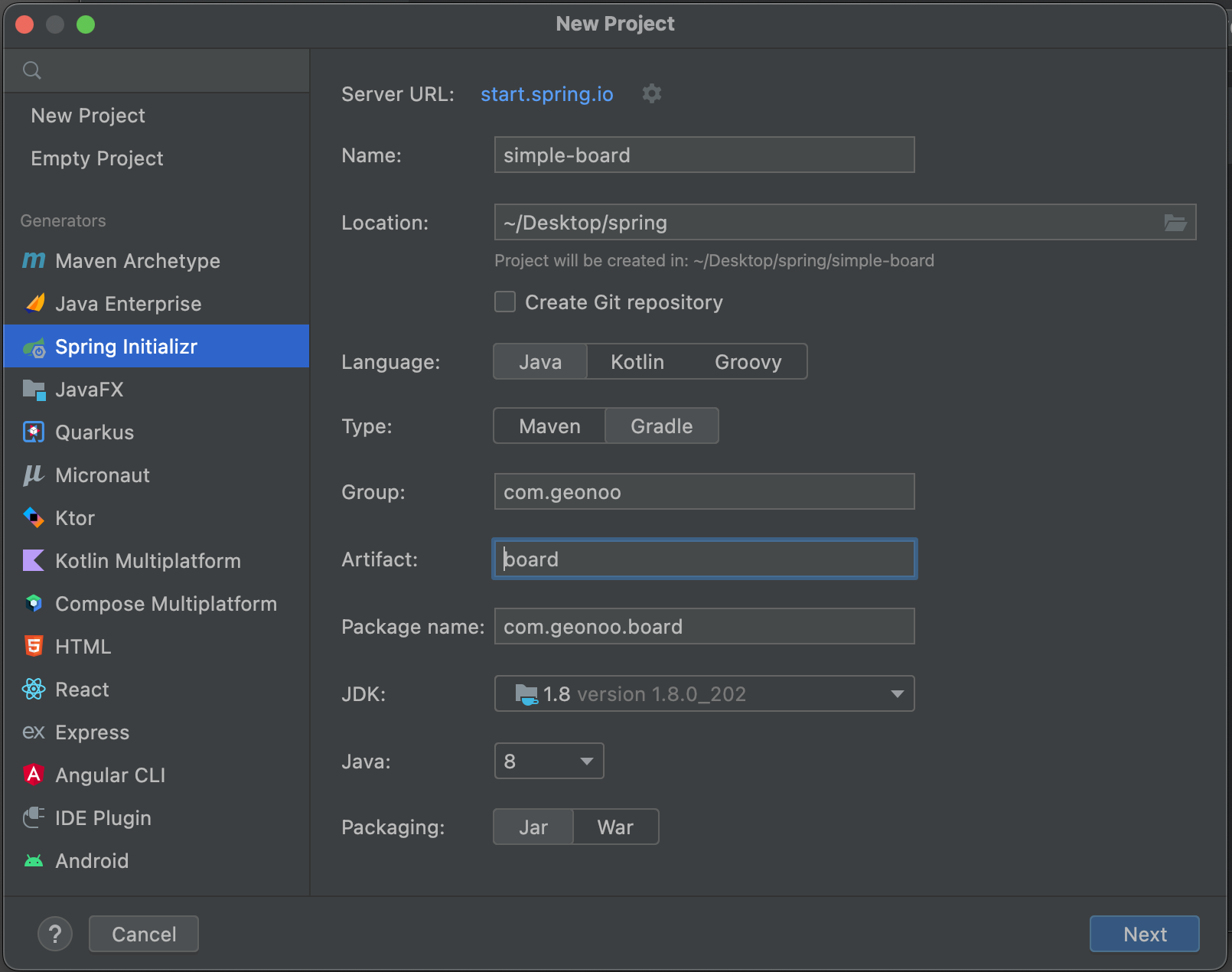
Task: Select the Express generator
Action: [156, 732]
